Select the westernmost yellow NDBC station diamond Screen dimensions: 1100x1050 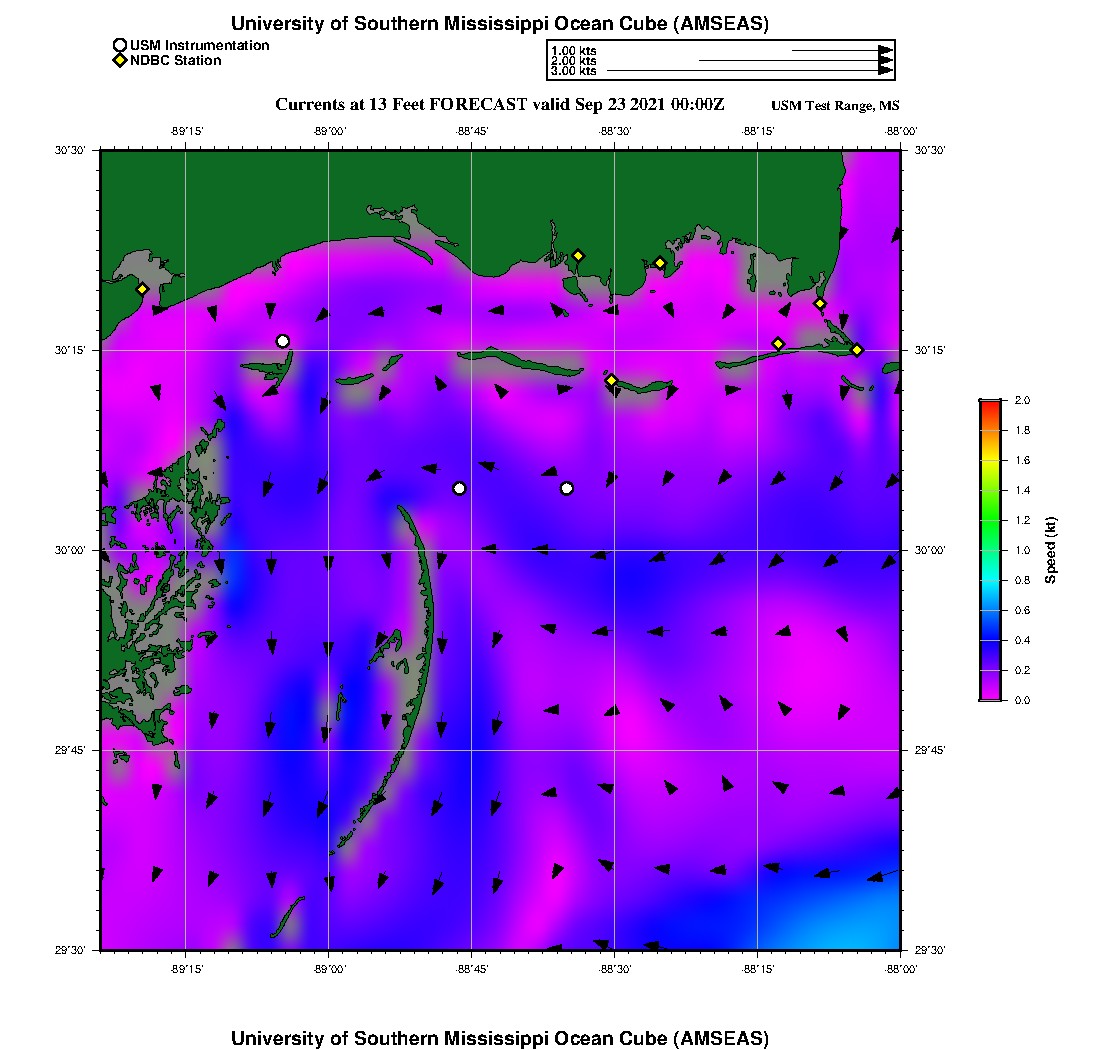coord(143,289)
